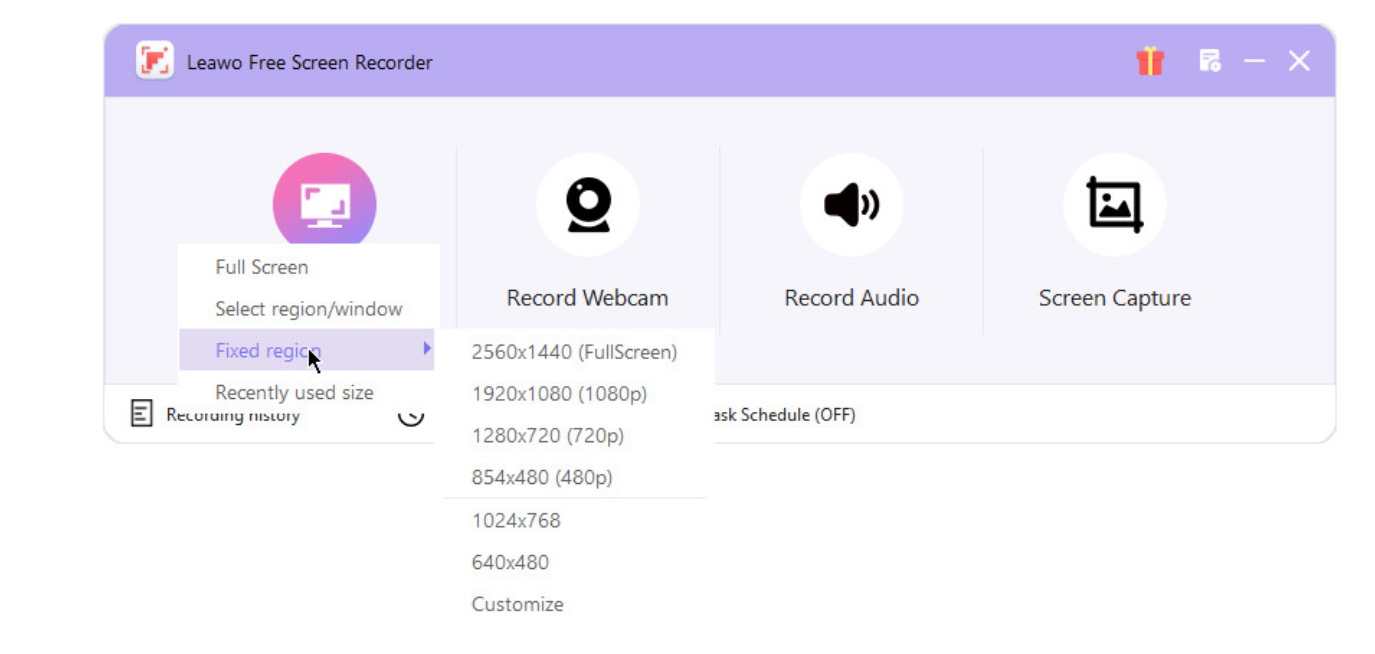Expand the Fixed region submenu arrow
The height and width of the screenshot is (654, 1375).
click(x=427, y=349)
